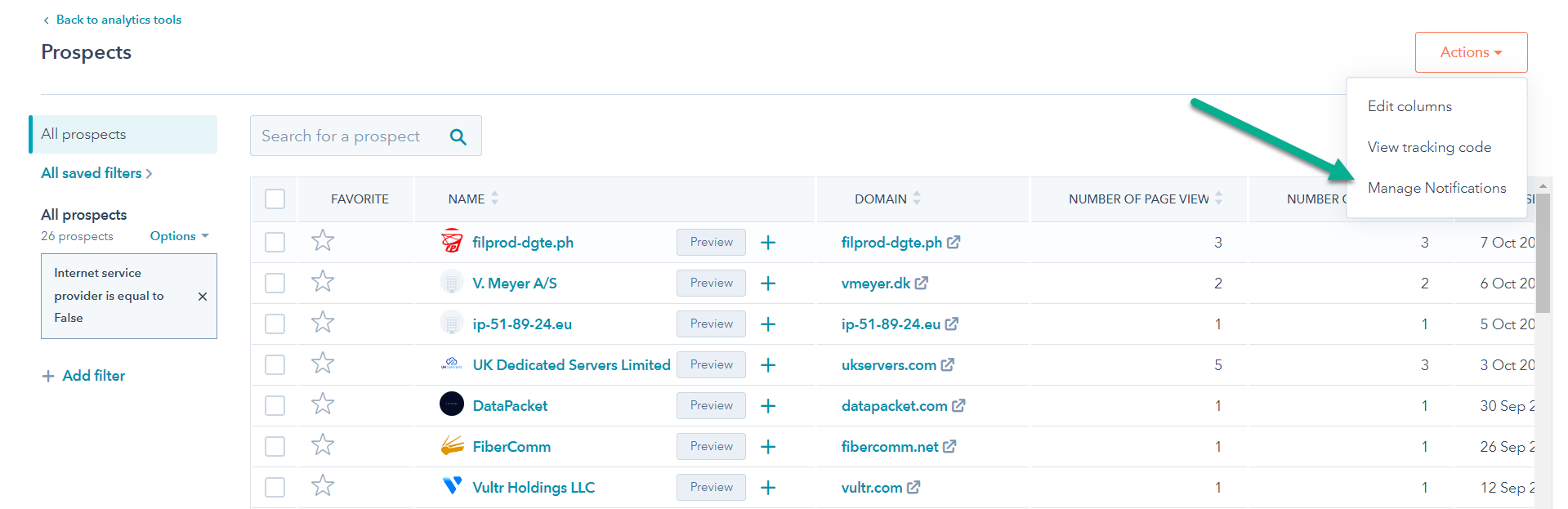The height and width of the screenshot is (509, 1568).
Task: Expand All saved filters
Action: [96, 173]
